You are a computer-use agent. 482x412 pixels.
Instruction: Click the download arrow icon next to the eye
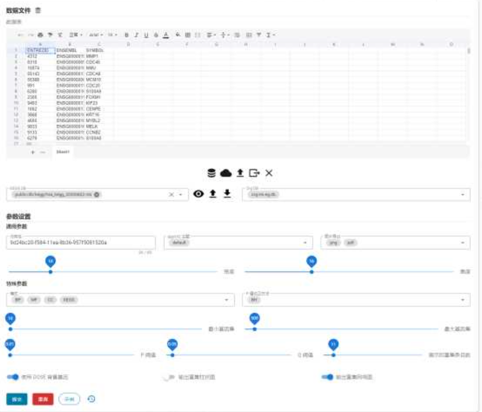[227, 194]
